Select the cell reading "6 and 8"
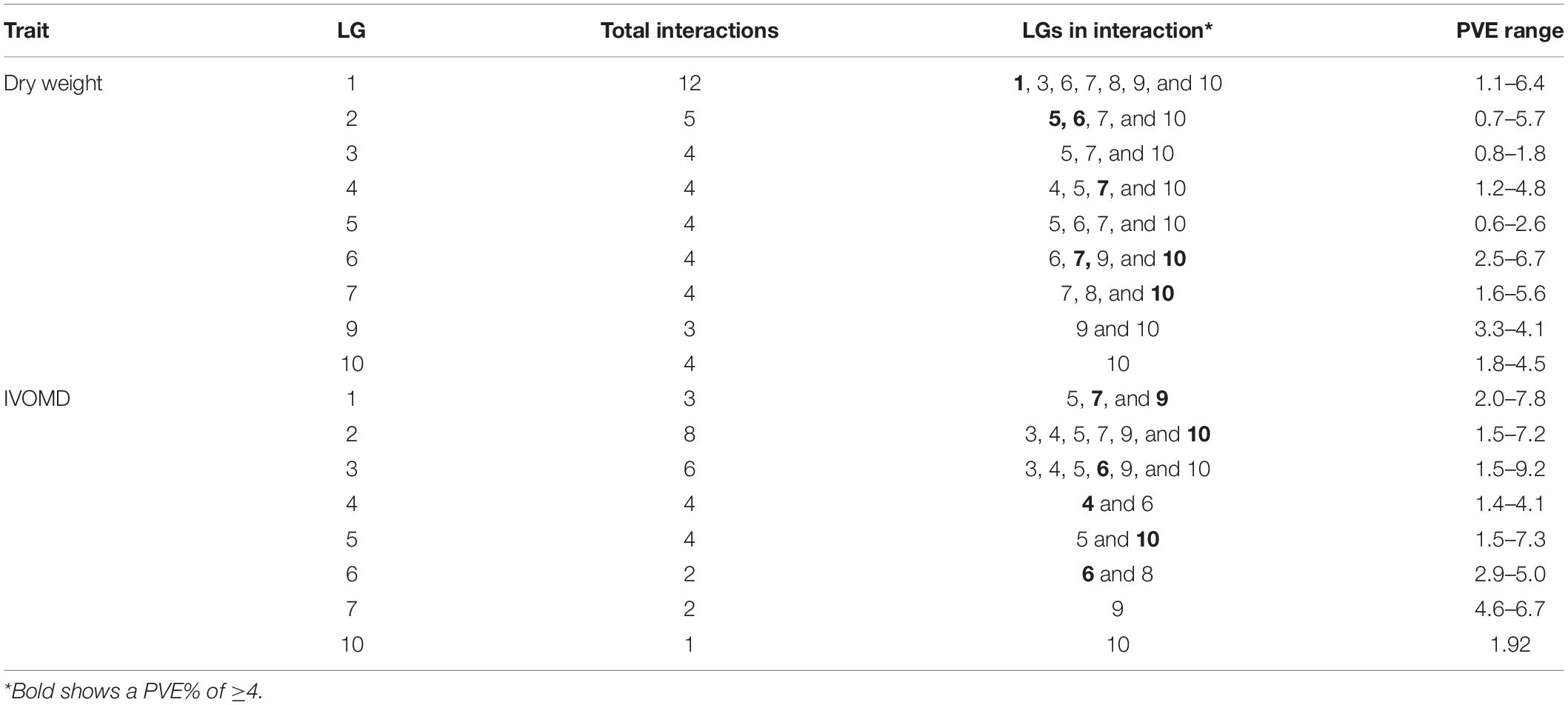 coord(1117,574)
